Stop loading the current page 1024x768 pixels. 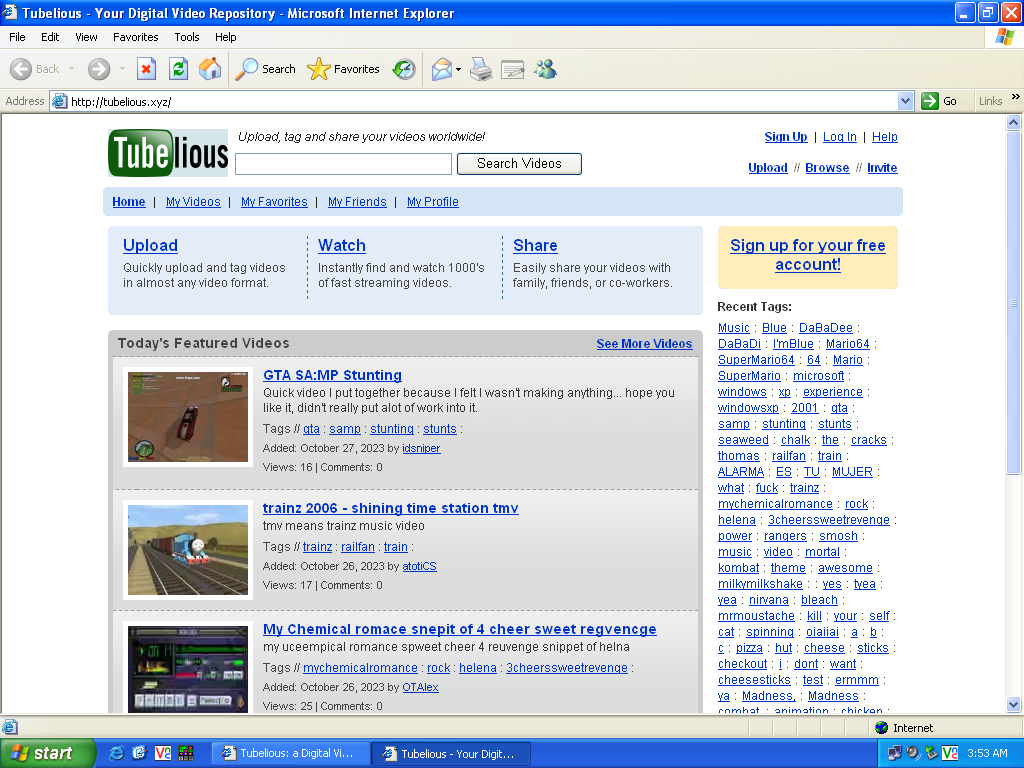pos(148,68)
